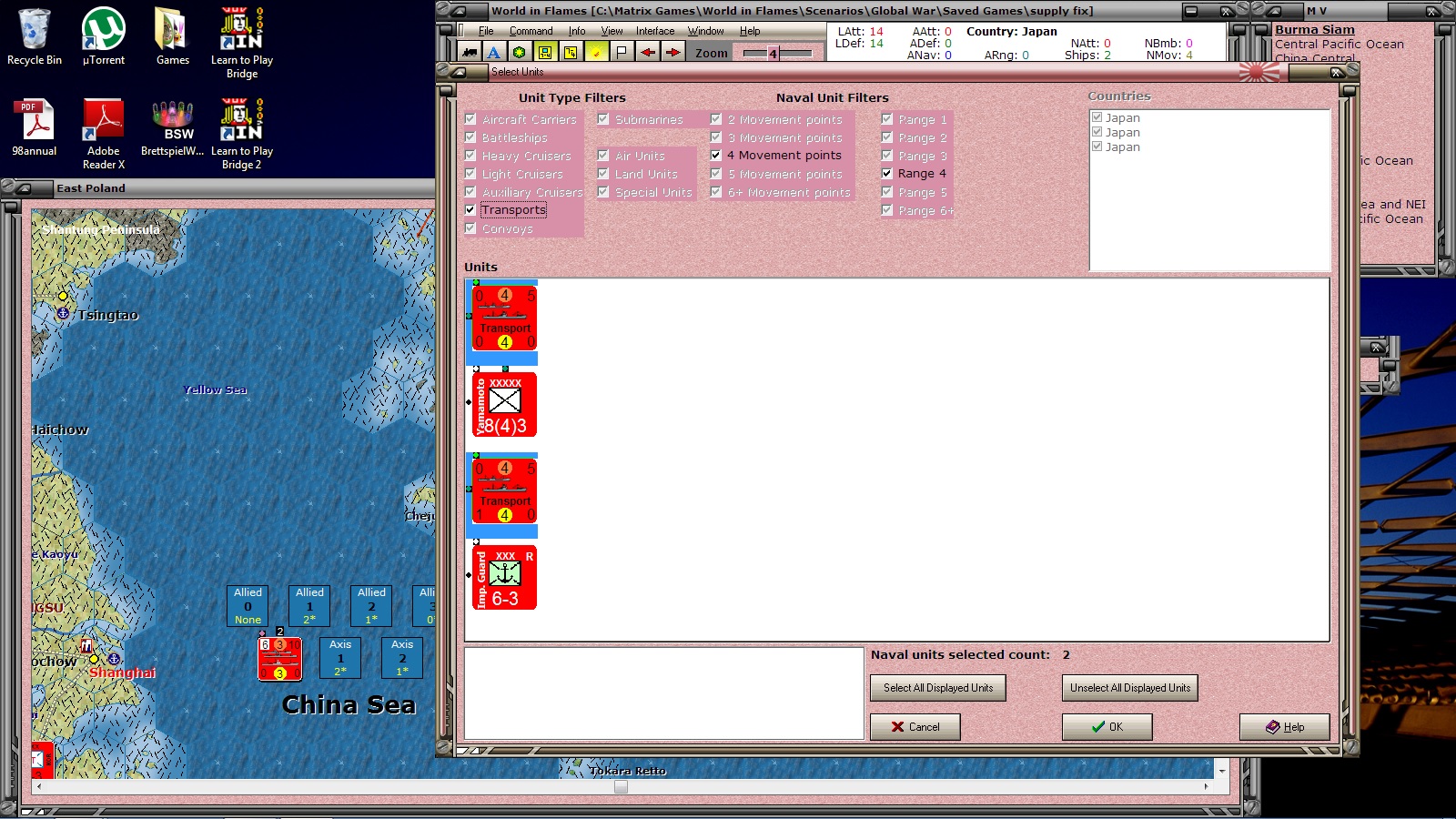Open the Games folder desktop icon
This screenshot has height=819, width=1456.
(x=173, y=37)
